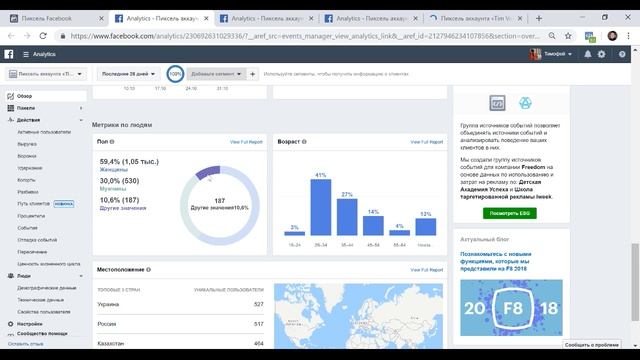Click the 25-34 age bar showing 41%
640x360 pixels.
321,207
